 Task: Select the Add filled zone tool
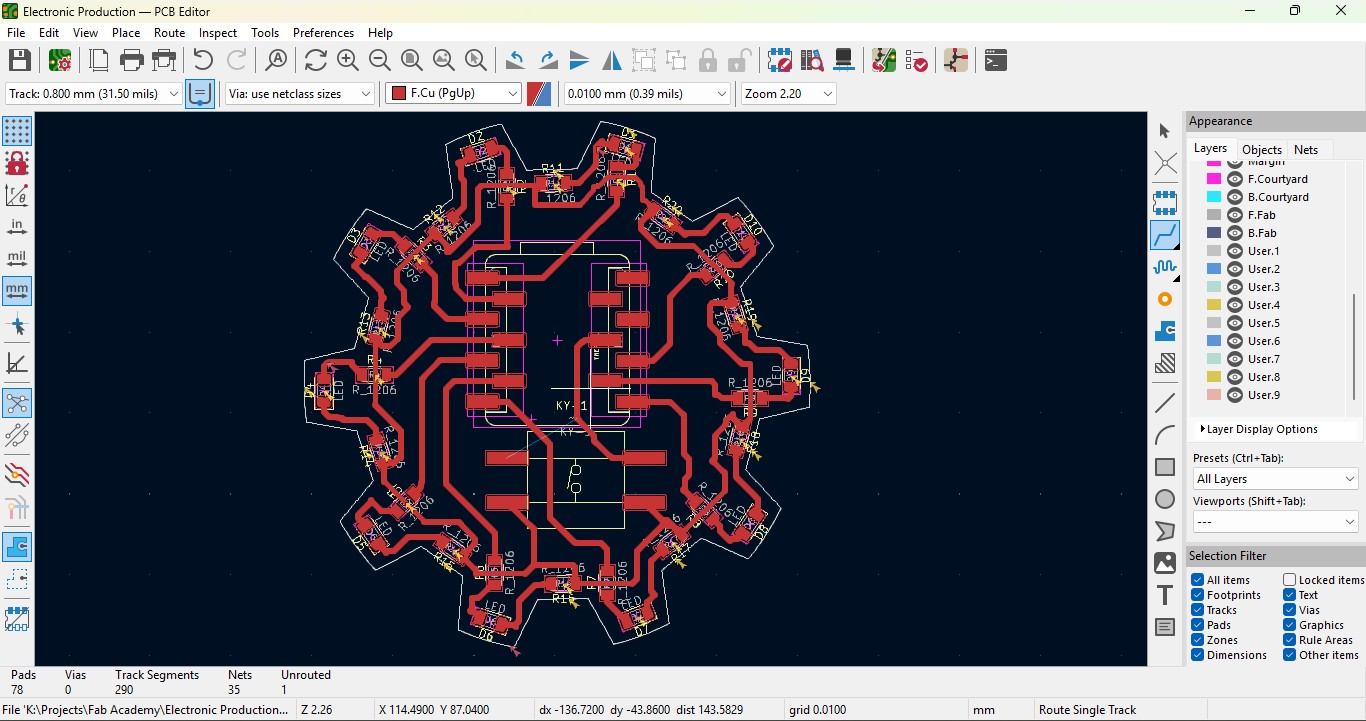coord(1165,332)
